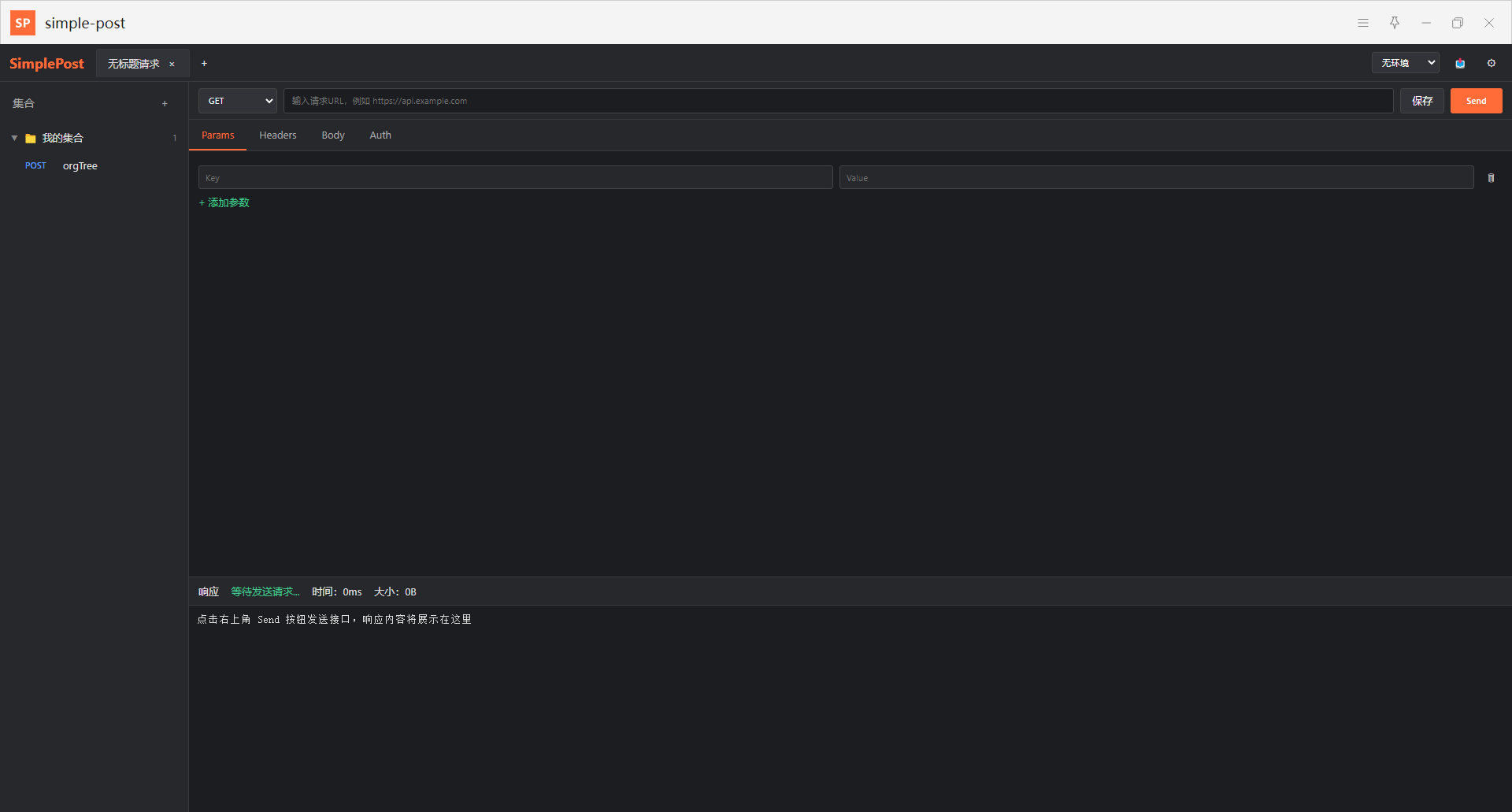Switch to the Params tab

(x=218, y=135)
